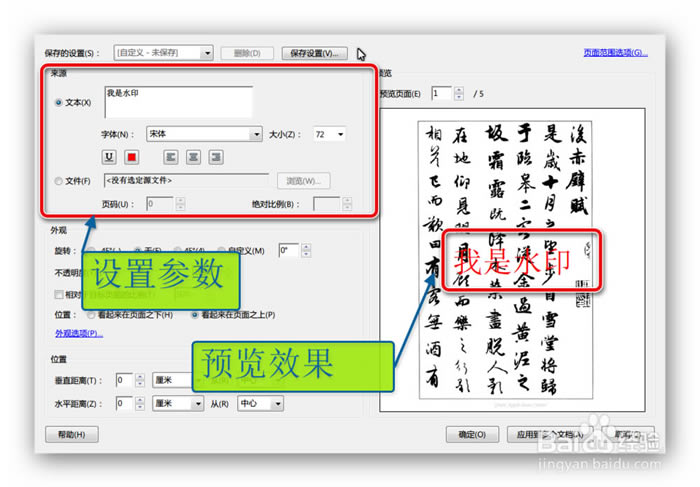The height and width of the screenshot is (487, 700).
Task: Click the watermark text box containing 我是水印
Action: (x=179, y=102)
